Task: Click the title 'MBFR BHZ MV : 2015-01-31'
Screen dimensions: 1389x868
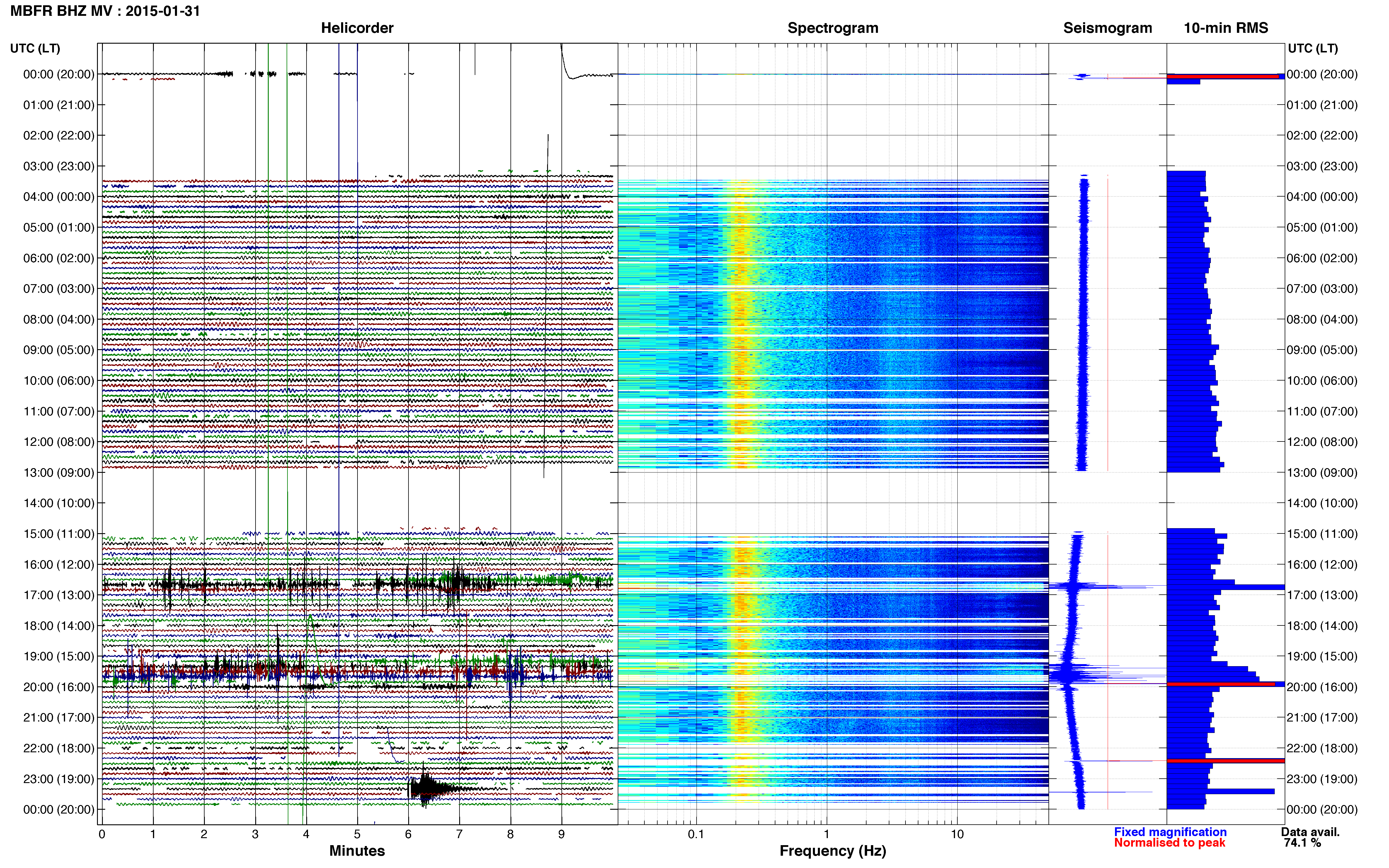Action: (105, 11)
